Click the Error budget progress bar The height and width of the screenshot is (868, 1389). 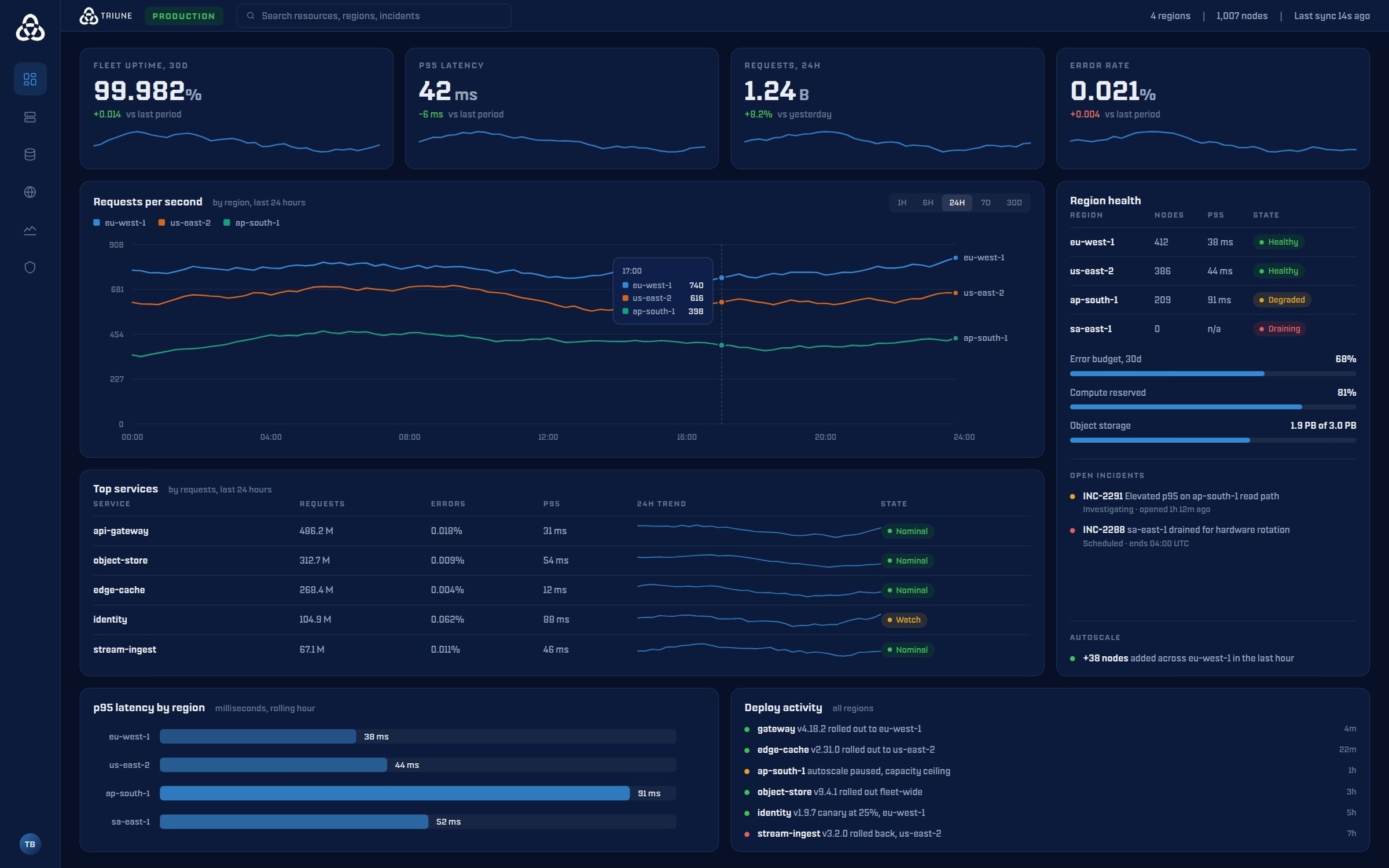pyautogui.click(x=1212, y=374)
